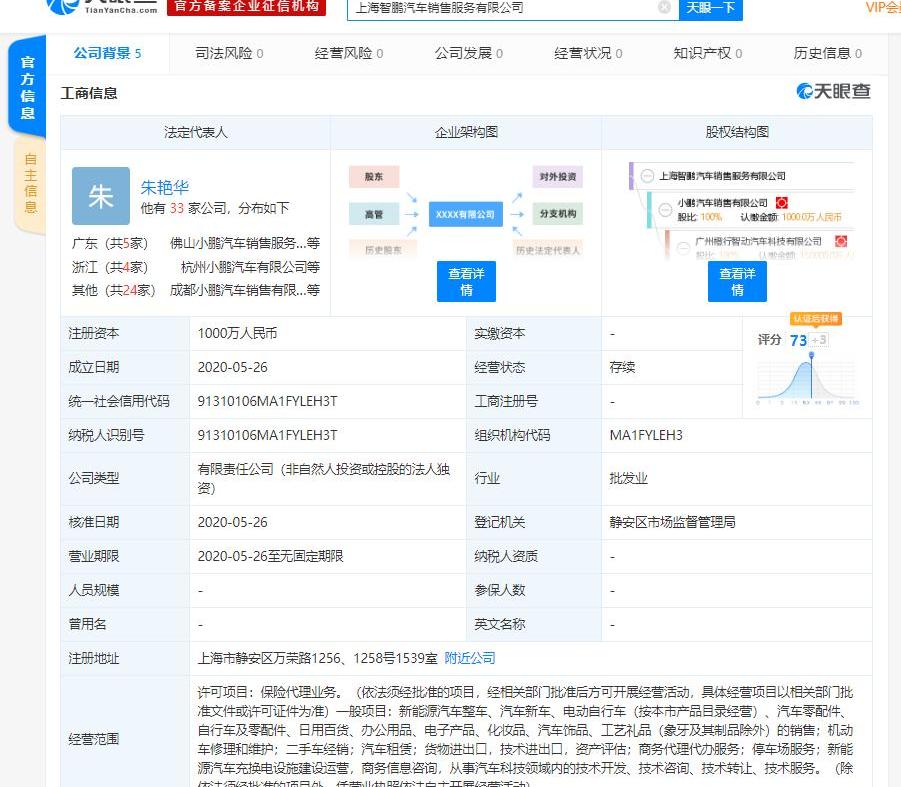Click 查看详情 under the enterprise architecture diagram
This screenshot has width=901, height=787.
click(465, 280)
